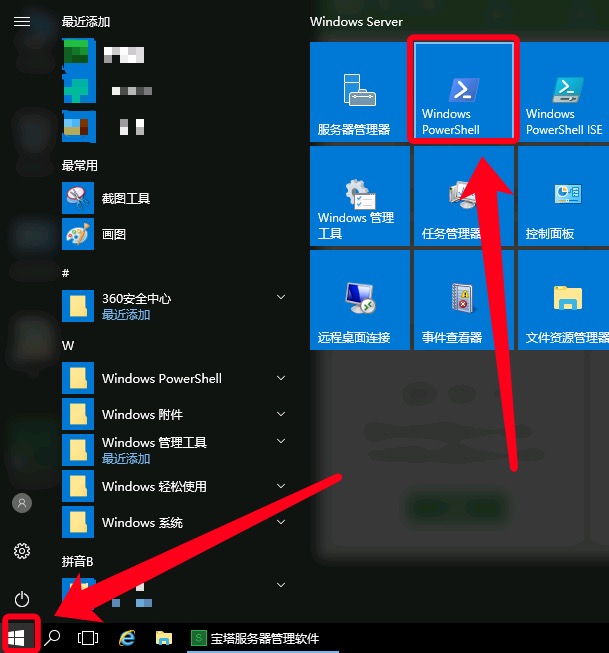Open the Windows 系统 folder
This screenshot has height=653, width=609.
(x=175, y=522)
